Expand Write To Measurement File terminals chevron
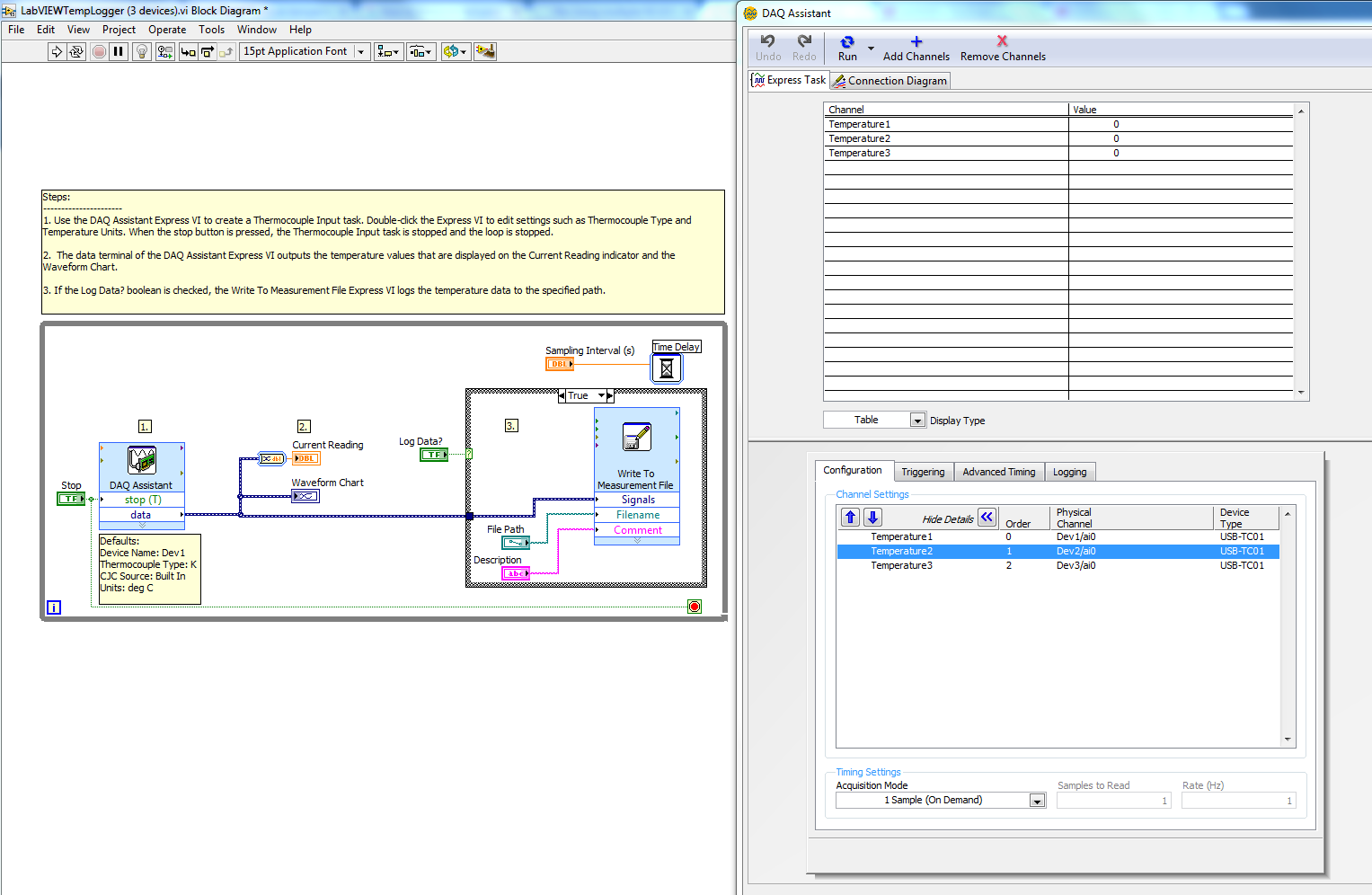This screenshot has height=895, width=1372. (637, 541)
